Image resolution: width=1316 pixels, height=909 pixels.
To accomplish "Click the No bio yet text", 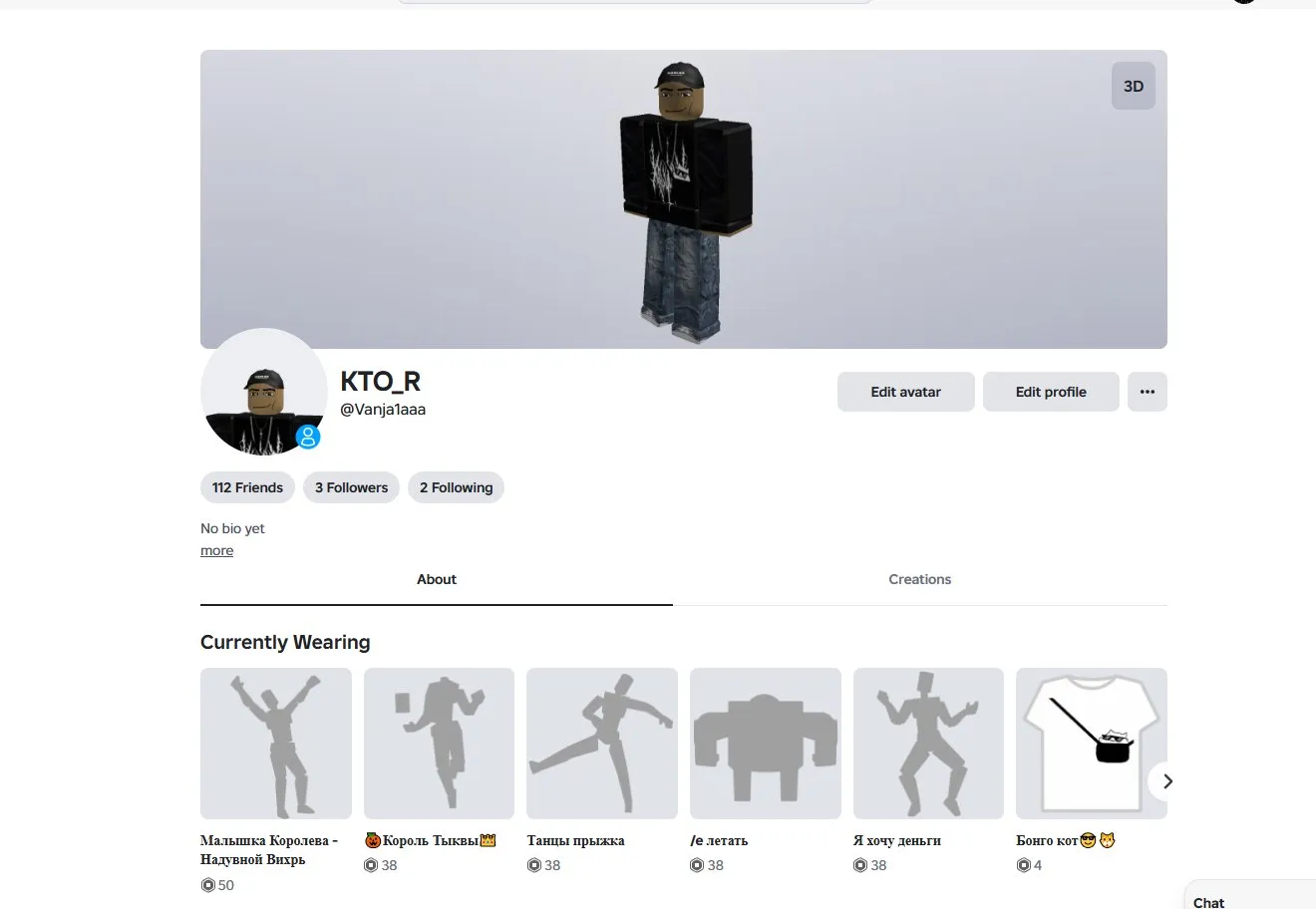I will 232,528.
